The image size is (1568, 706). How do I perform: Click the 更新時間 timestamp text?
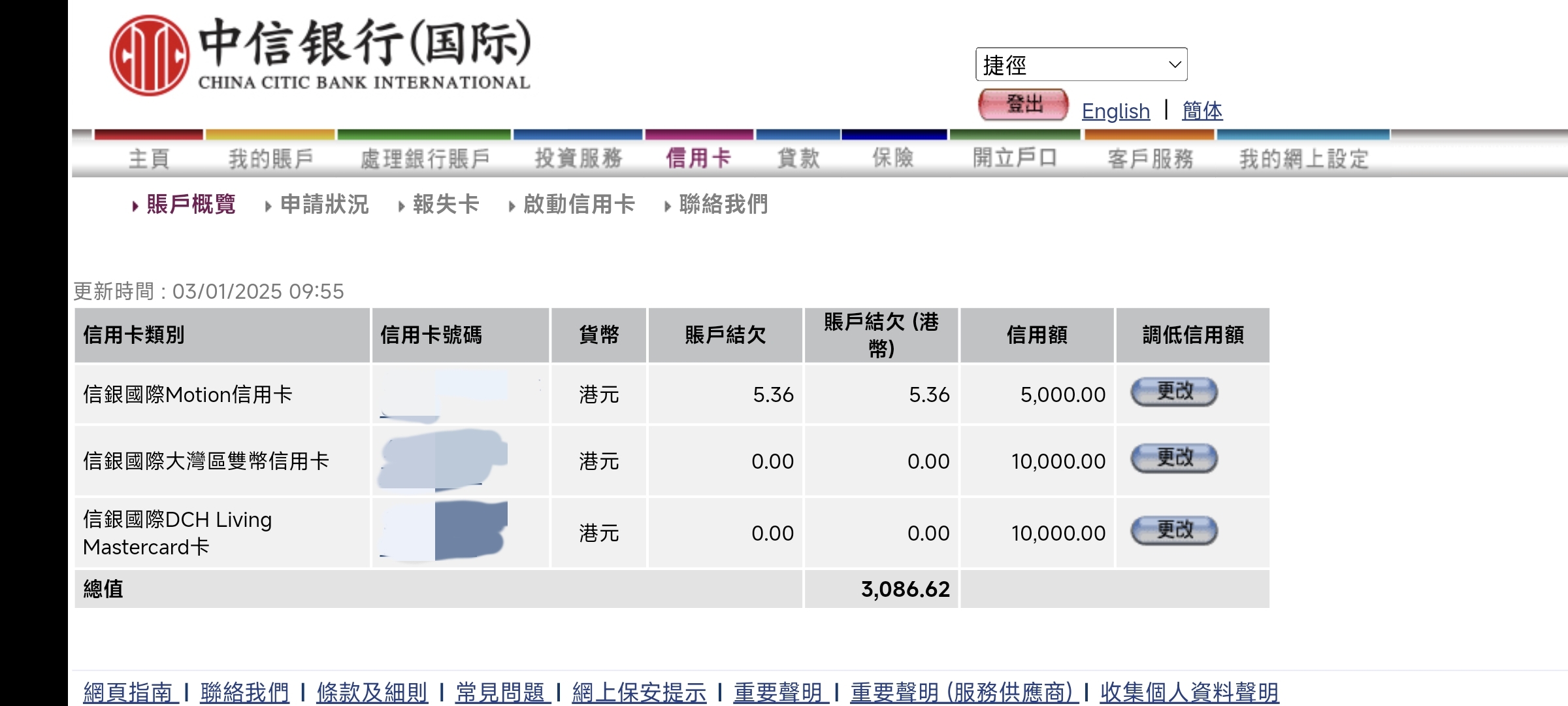(x=208, y=292)
